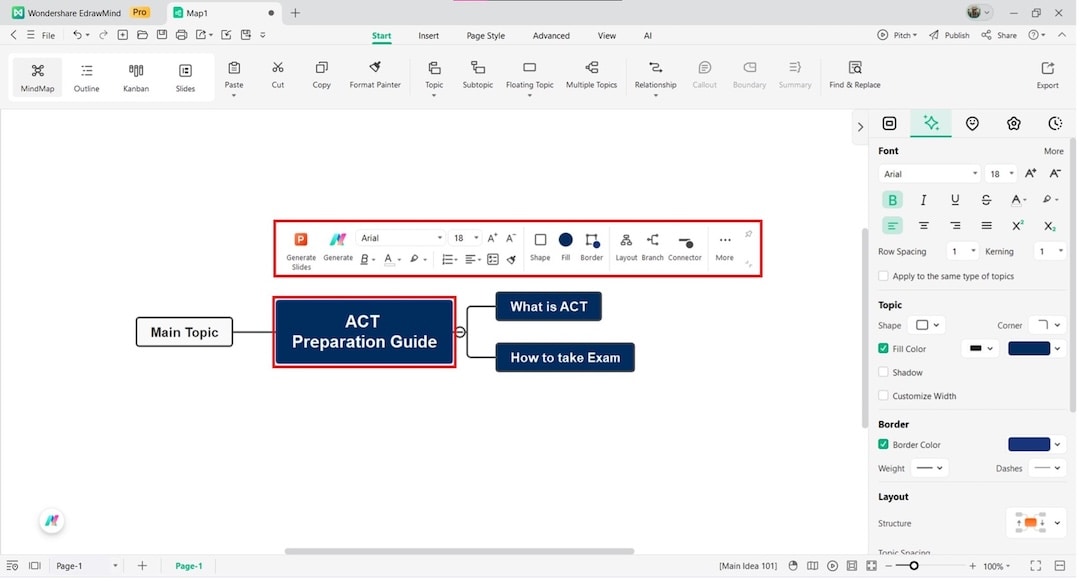Image resolution: width=1080 pixels, height=581 pixels.
Task: Open the Corner style dropdown
Action: pyautogui.click(x=1048, y=325)
